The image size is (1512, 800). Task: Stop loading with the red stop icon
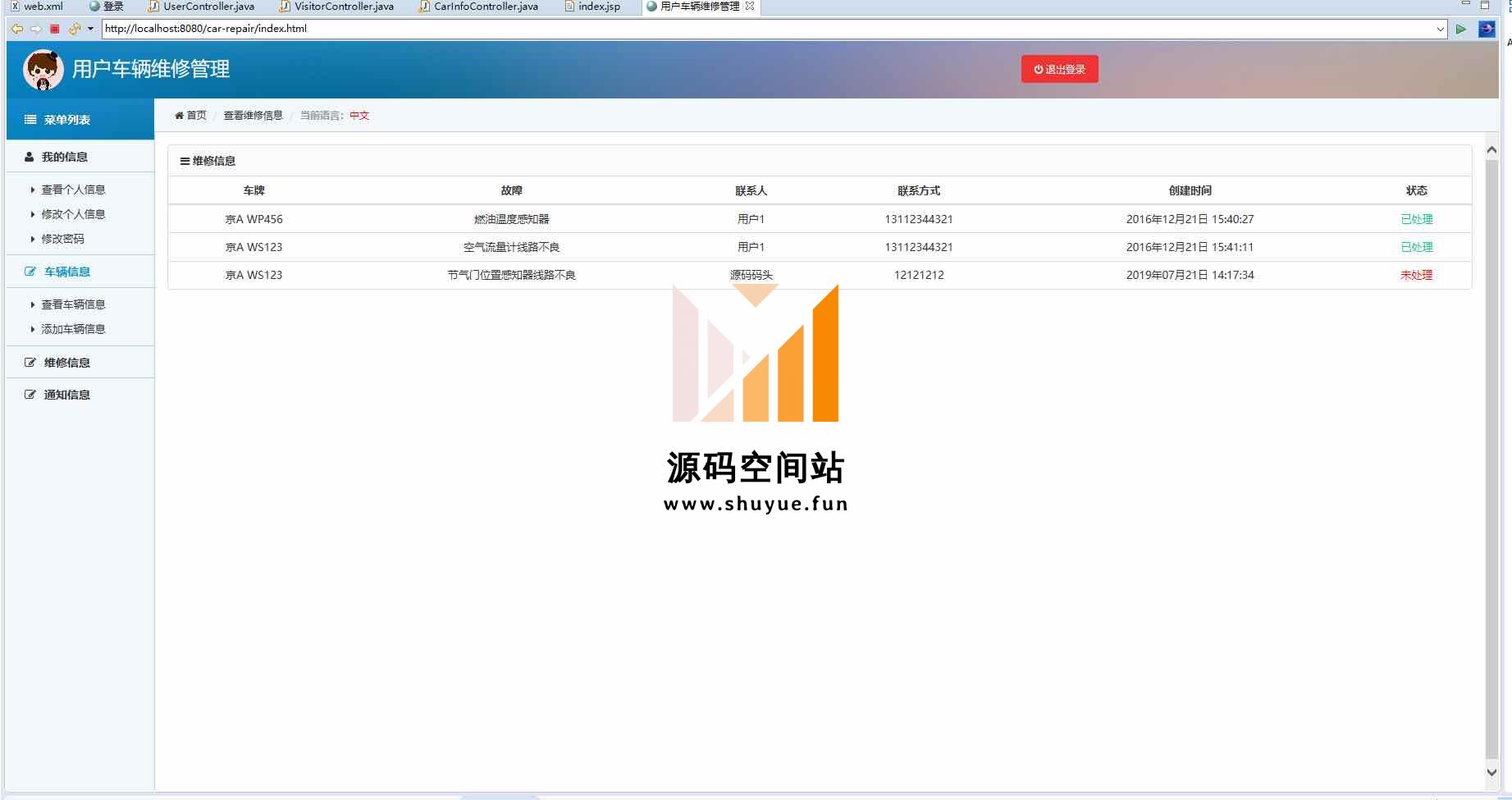pyautogui.click(x=55, y=29)
